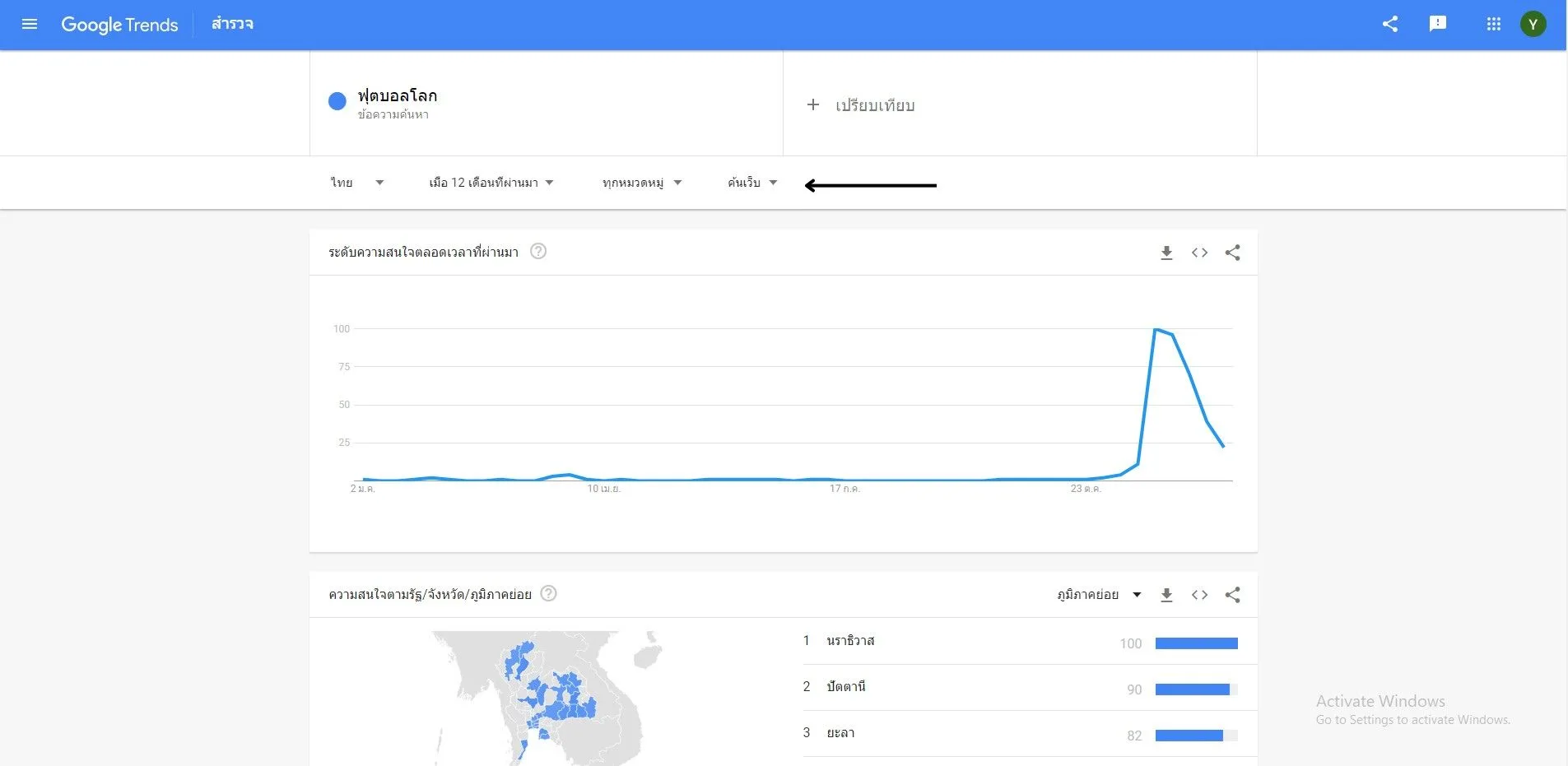Download the subregion interest data
Viewport: 1568px width, 766px height.
(1166, 595)
